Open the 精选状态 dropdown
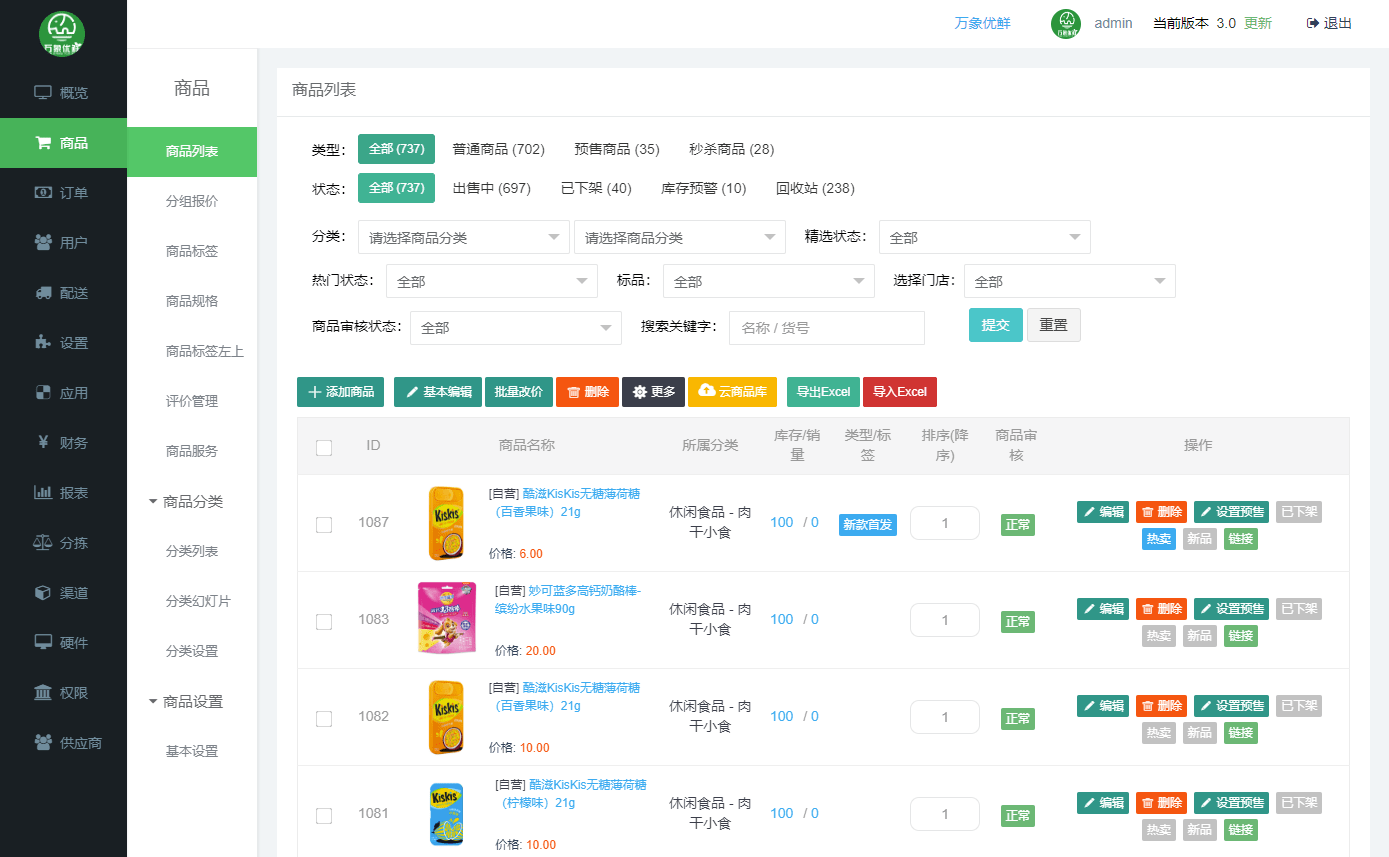Image resolution: width=1389 pixels, height=857 pixels. coord(984,238)
